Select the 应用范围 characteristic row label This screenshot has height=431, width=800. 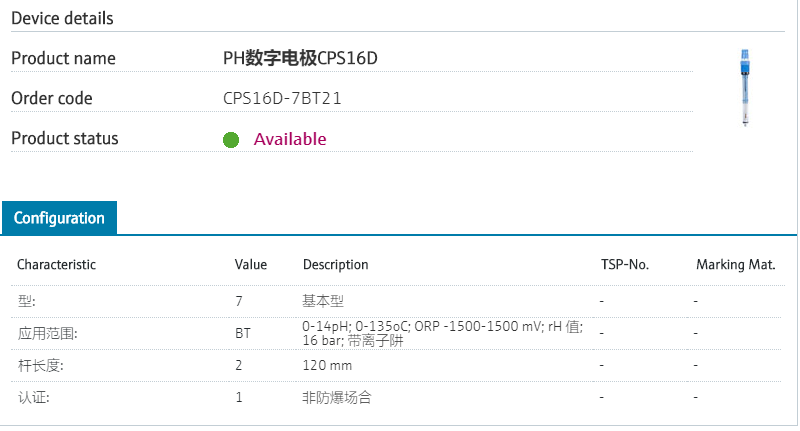pyautogui.click(x=47, y=333)
